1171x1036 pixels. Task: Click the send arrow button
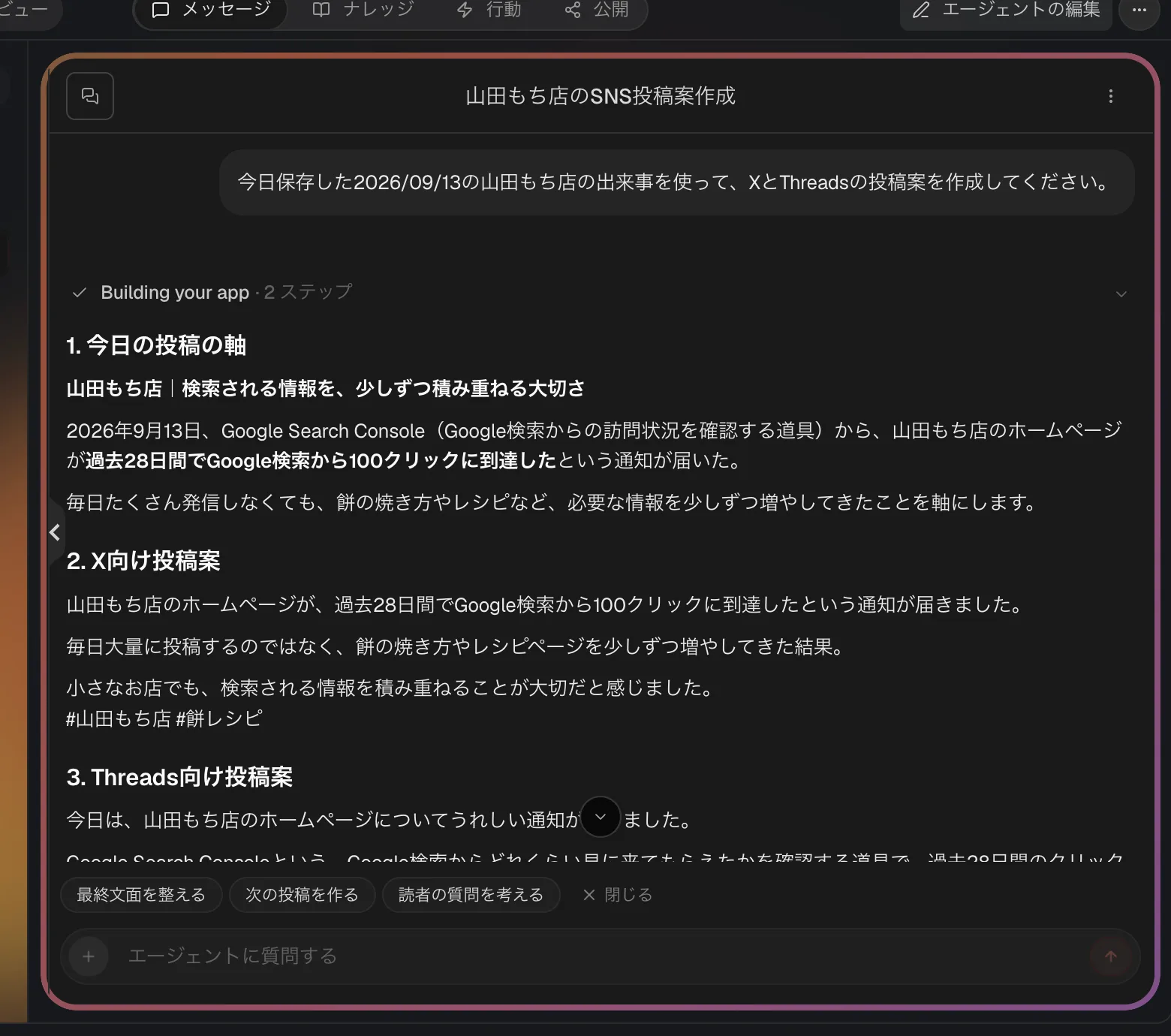[x=1111, y=956]
